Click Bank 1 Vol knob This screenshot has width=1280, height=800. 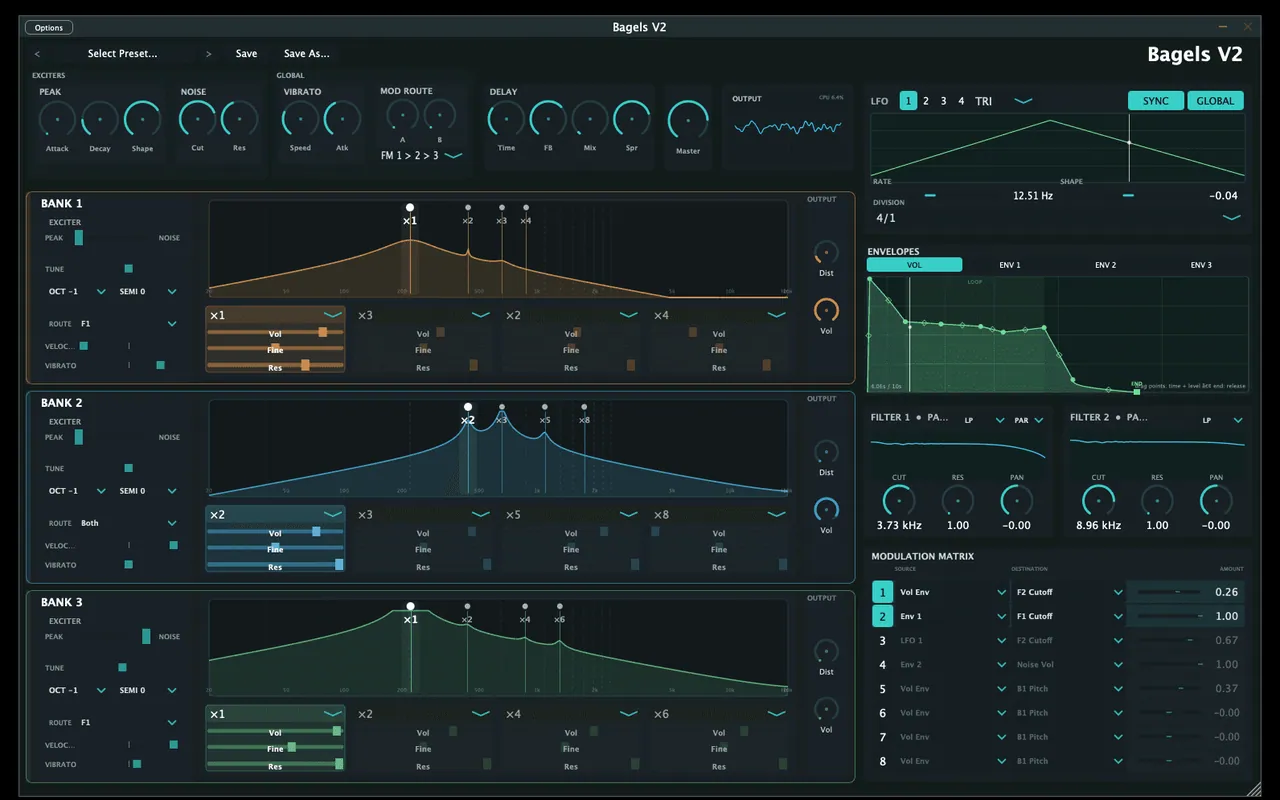[826, 311]
